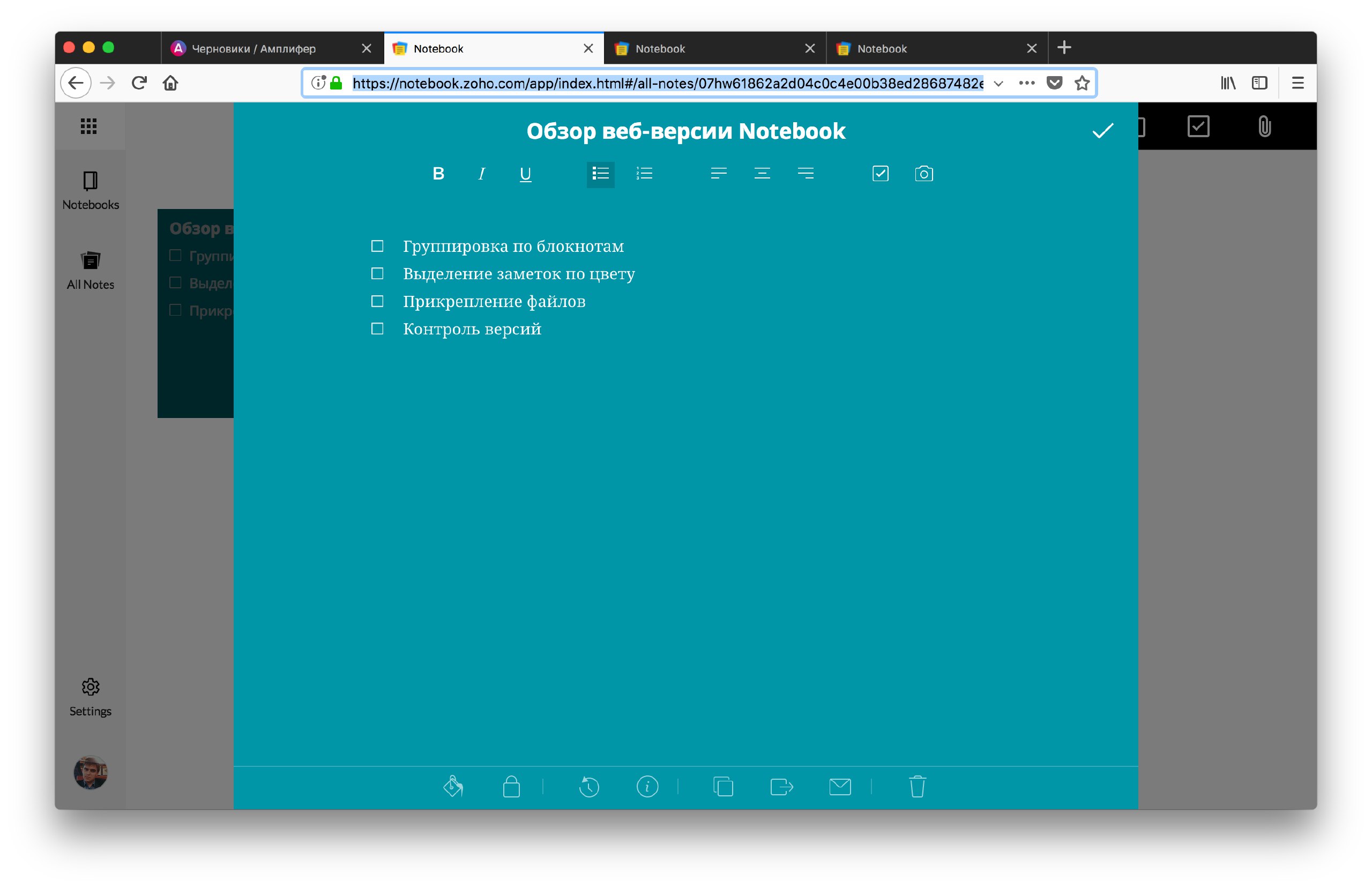The height and width of the screenshot is (888, 1372).
Task: Open a new browser tab
Action: (1064, 48)
